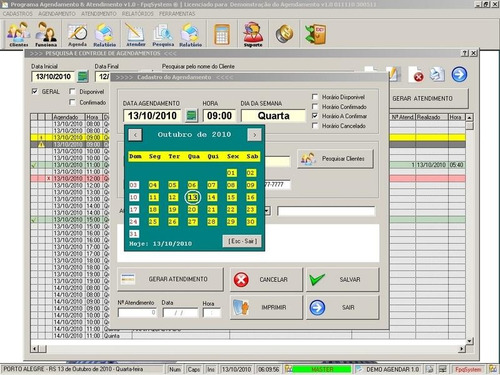This screenshot has height=375, width=500.
Task: Open calendar icon next to Data Inicial
Action: (83, 77)
